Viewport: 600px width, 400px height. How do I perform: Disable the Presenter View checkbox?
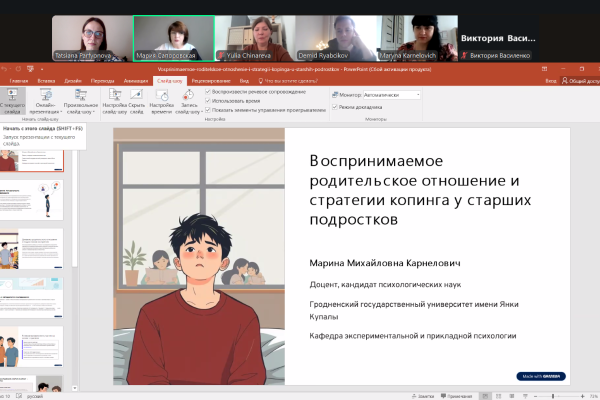coord(334,106)
